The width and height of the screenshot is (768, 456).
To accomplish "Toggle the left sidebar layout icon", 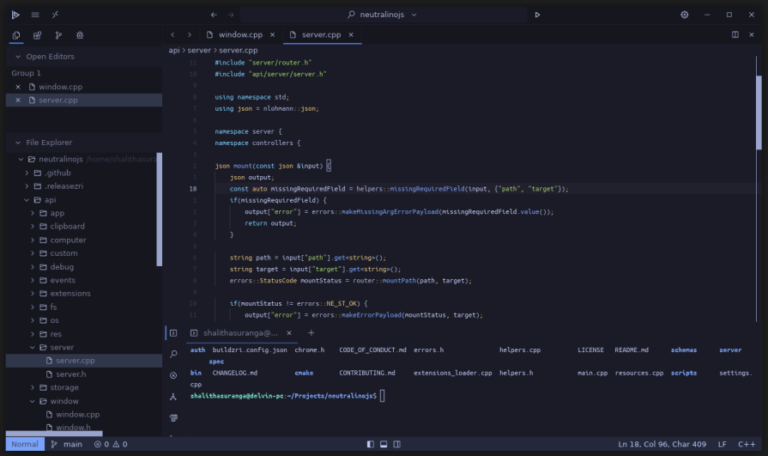I will point(370,444).
